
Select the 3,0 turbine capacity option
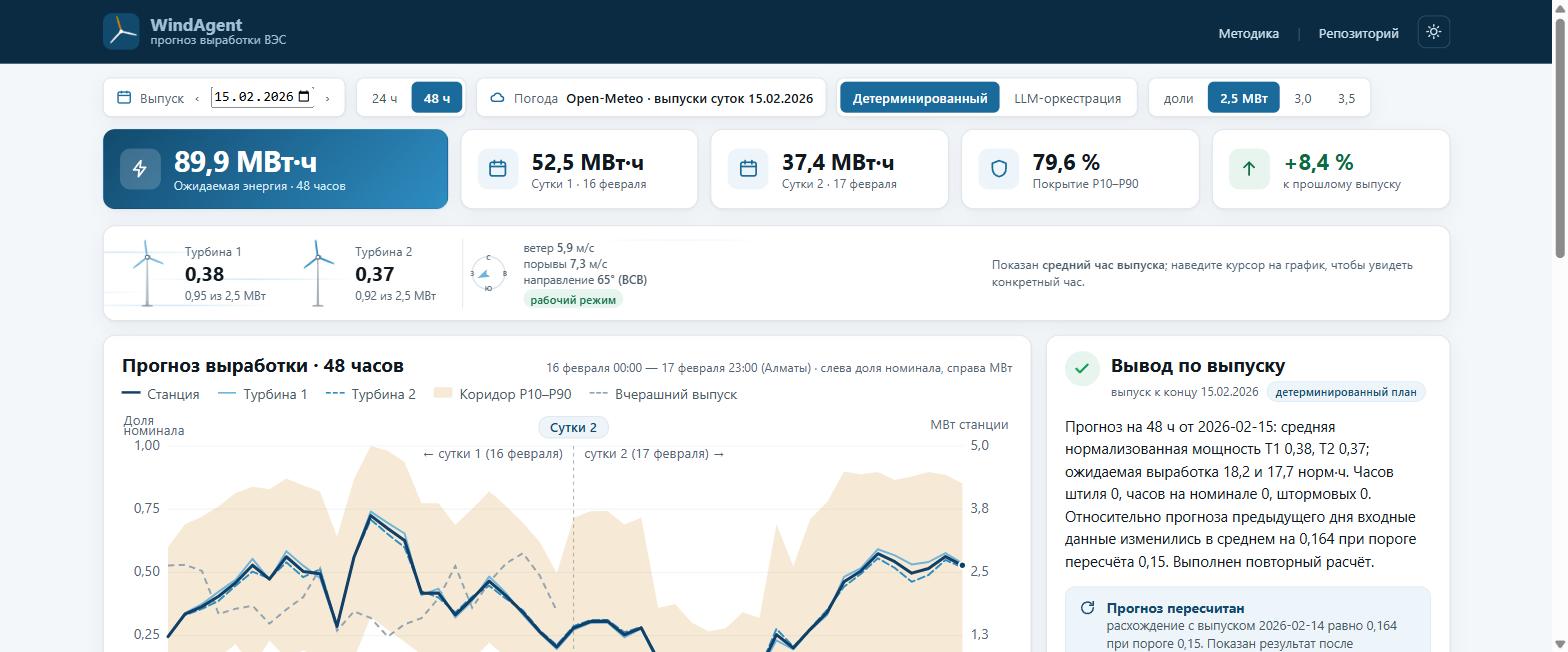pos(1302,98)
